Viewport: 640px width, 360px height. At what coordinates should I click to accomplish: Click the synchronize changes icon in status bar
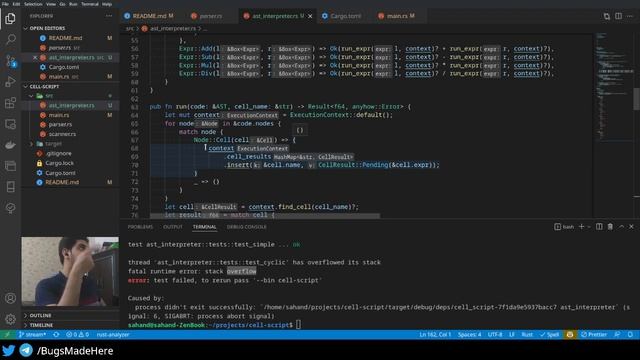point(56,334)
